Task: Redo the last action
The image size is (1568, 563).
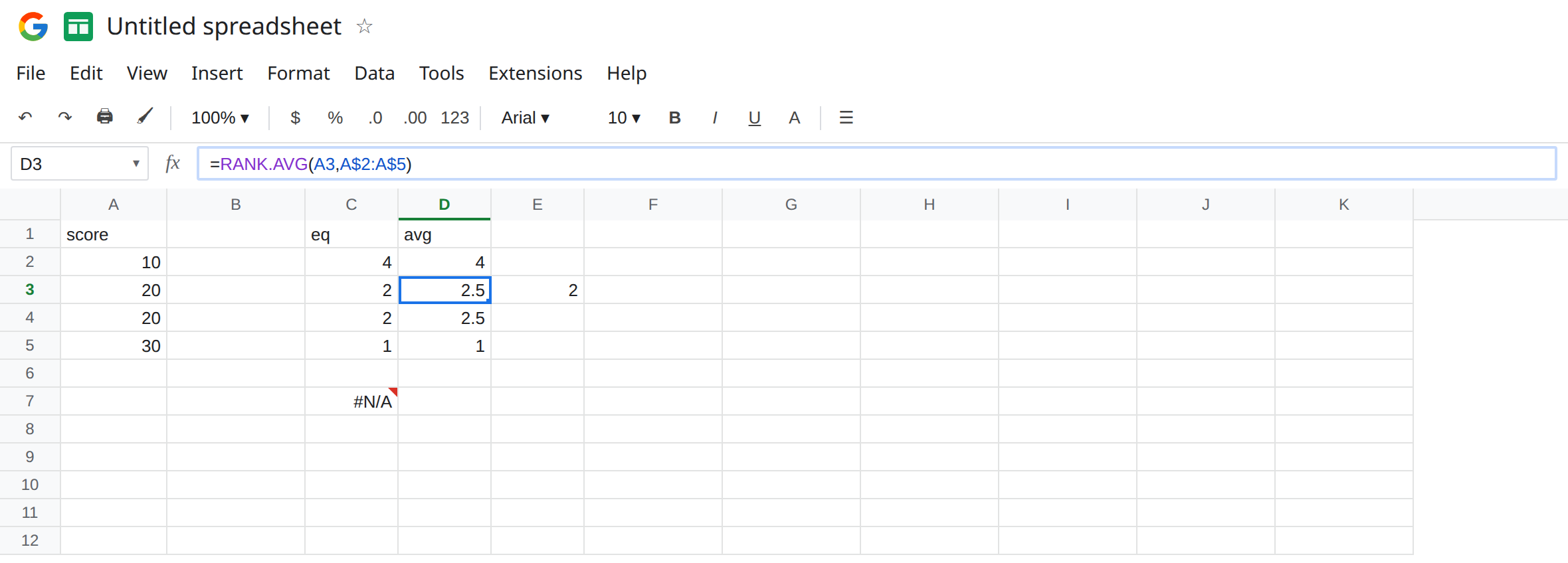Action: [65, 118]
